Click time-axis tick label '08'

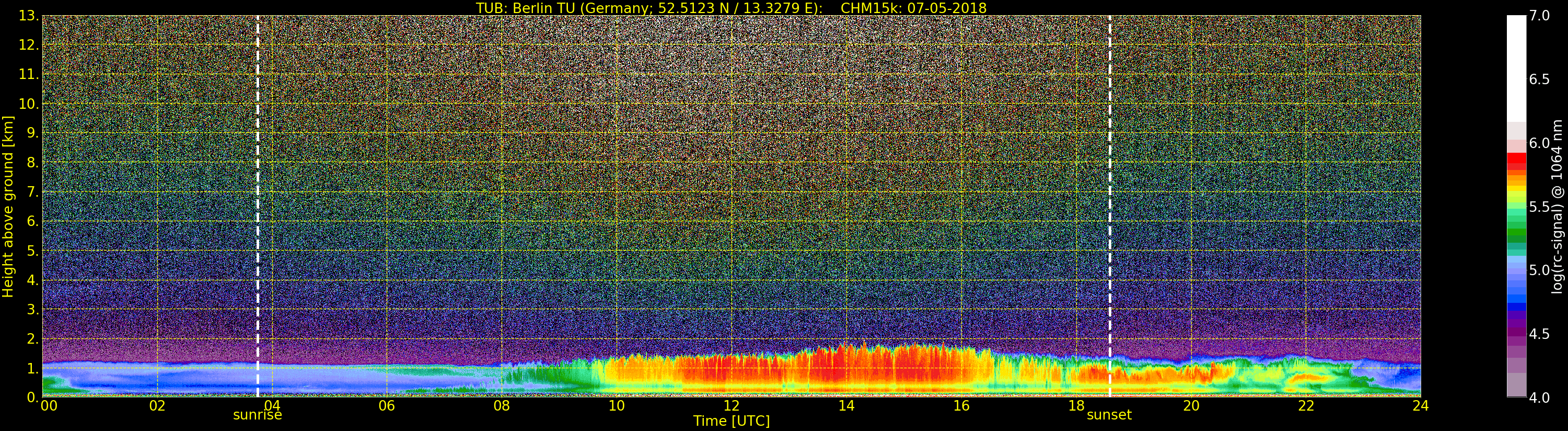coord(502,406)
